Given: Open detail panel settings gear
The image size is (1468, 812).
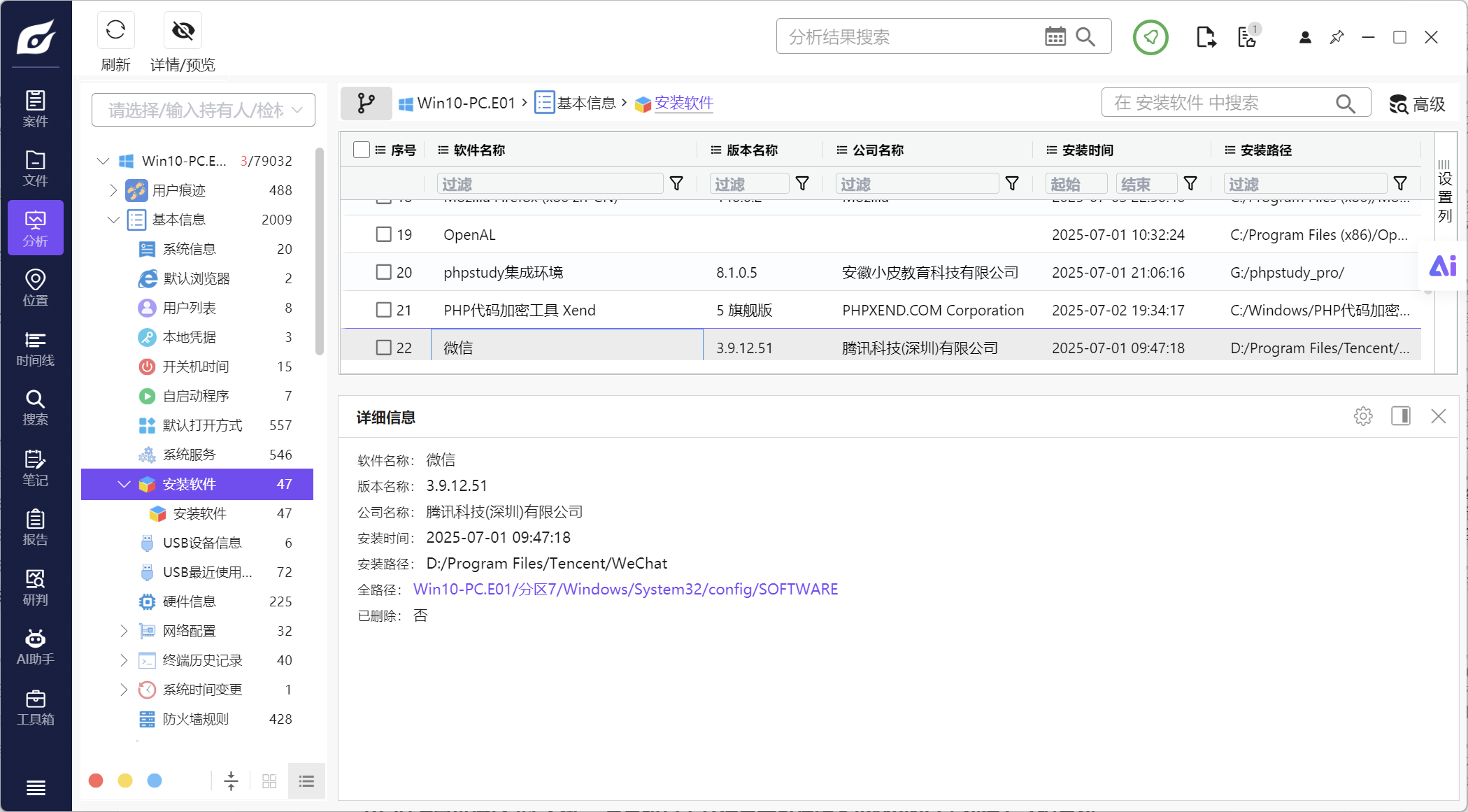Looking at the screenshot, I should click(1363, 416).
